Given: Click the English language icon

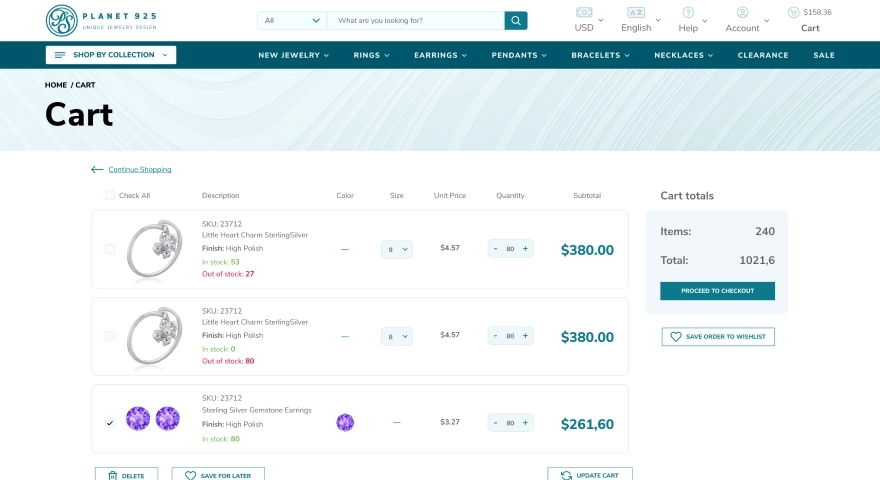Looking at the screenshot, I should click(x=636, y=12).
